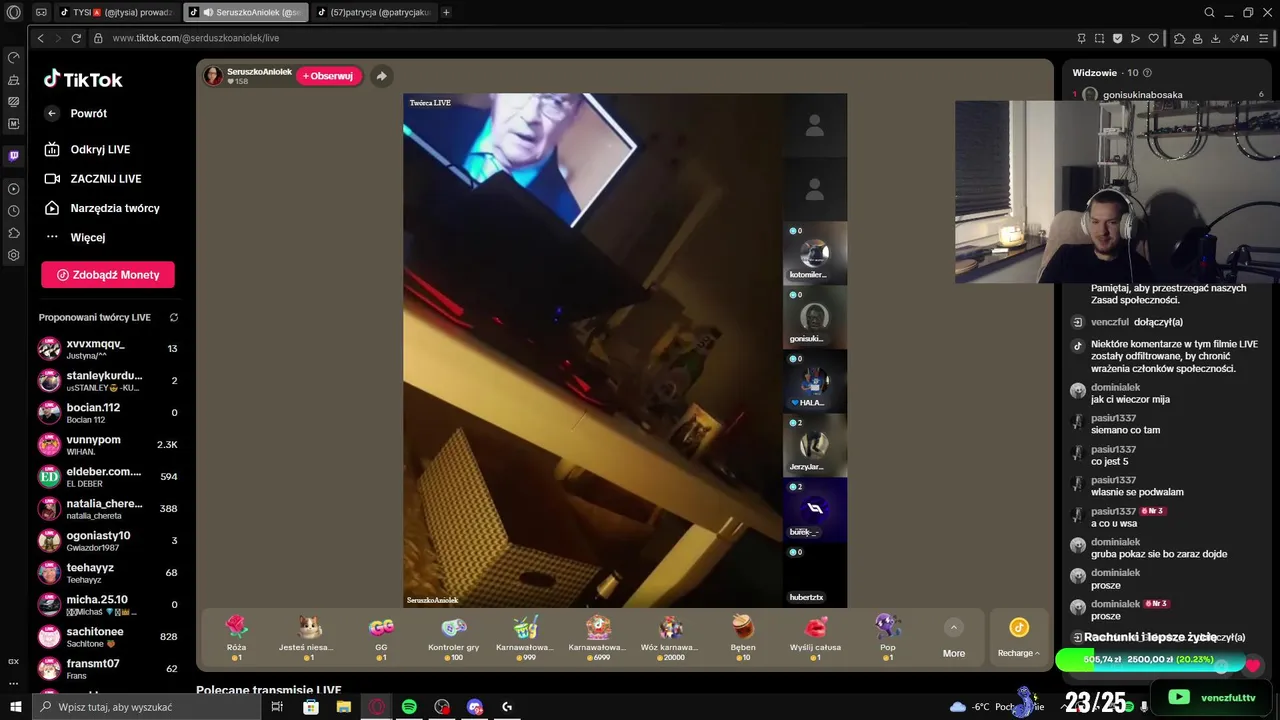The width and height of the screenshot is (1280, 720).
Task: Open Odkryj LIVE menu item
Action: point(87,149)
